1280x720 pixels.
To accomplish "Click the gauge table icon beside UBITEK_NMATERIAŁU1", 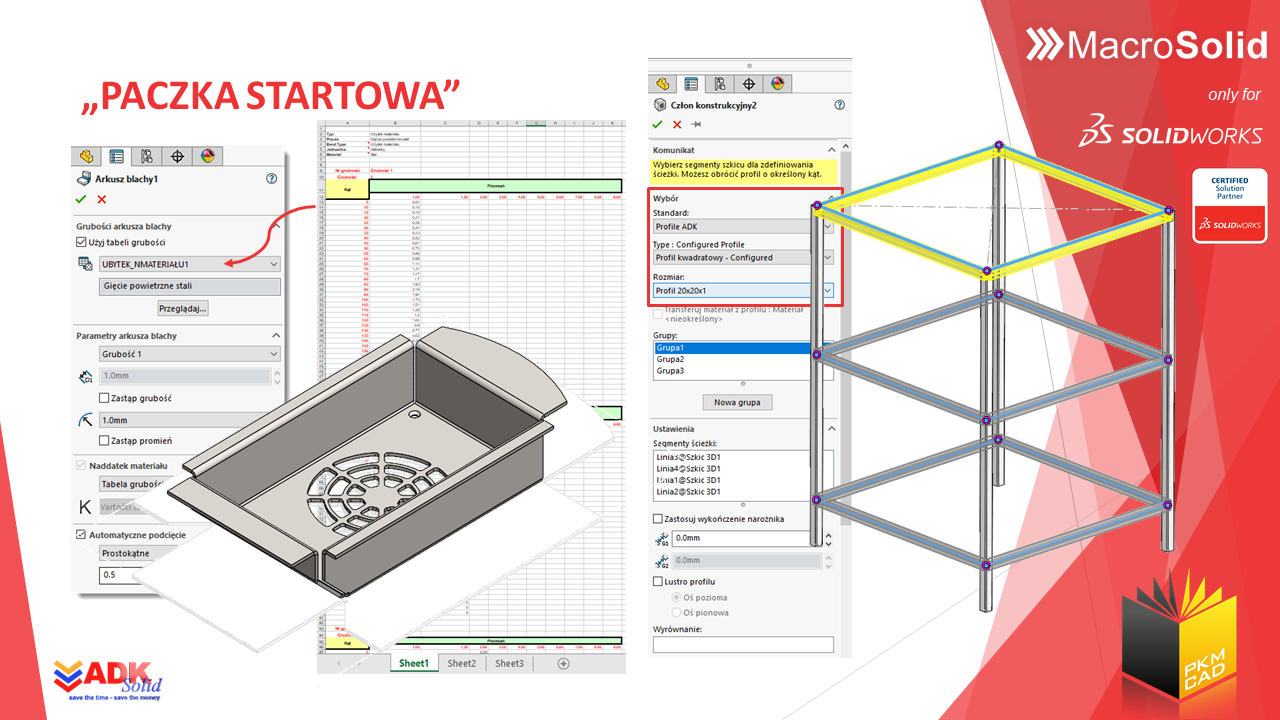I will [85, 263].
